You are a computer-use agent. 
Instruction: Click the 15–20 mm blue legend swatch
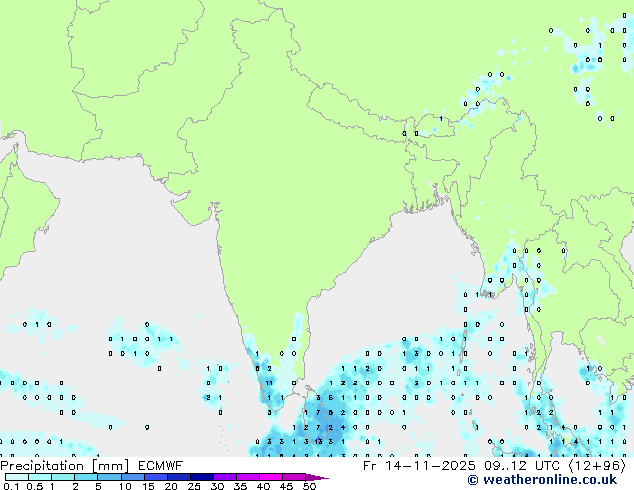pyautogui.click(x=156, y=477)
